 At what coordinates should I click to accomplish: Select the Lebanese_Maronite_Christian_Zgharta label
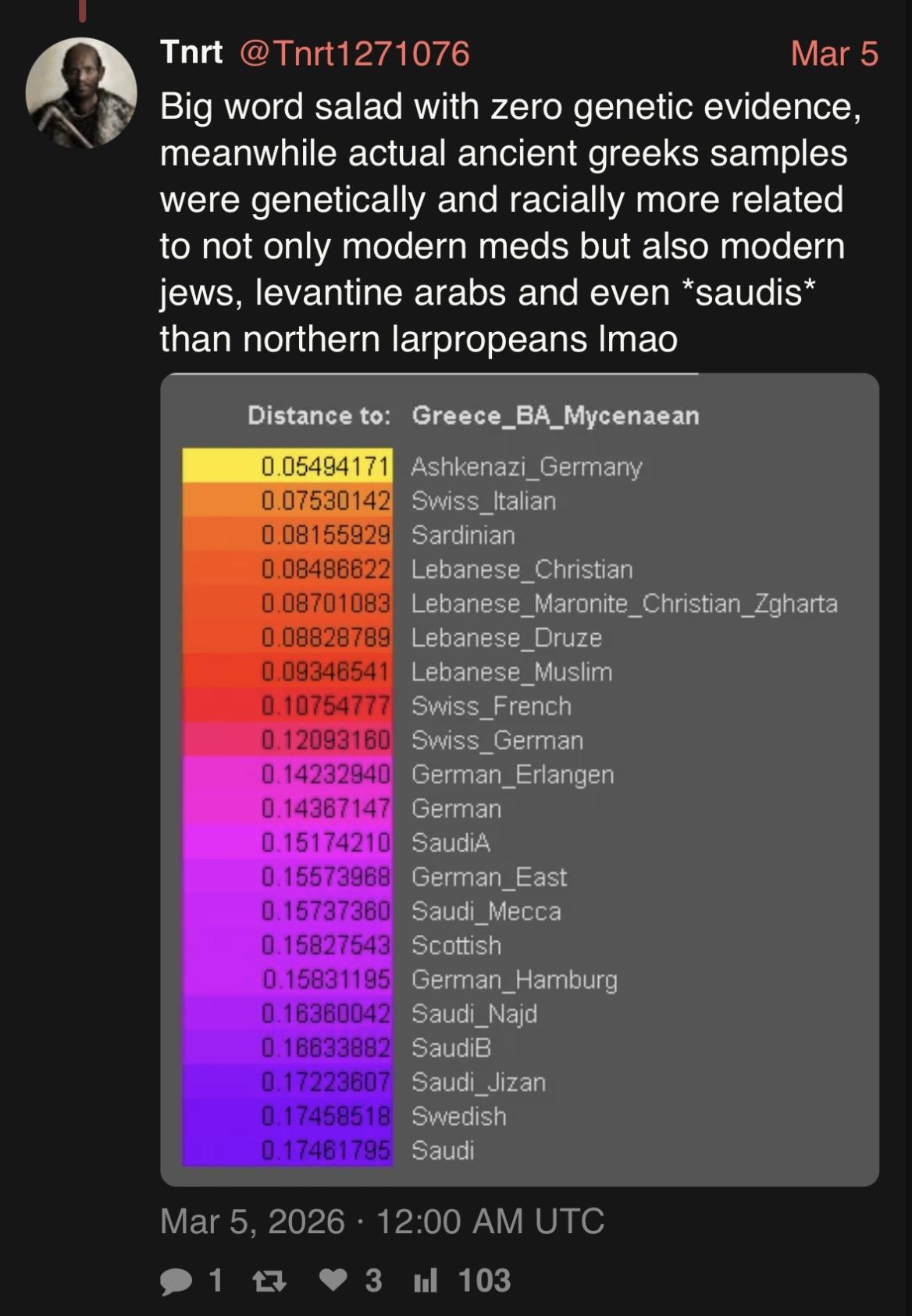[624, 604]
